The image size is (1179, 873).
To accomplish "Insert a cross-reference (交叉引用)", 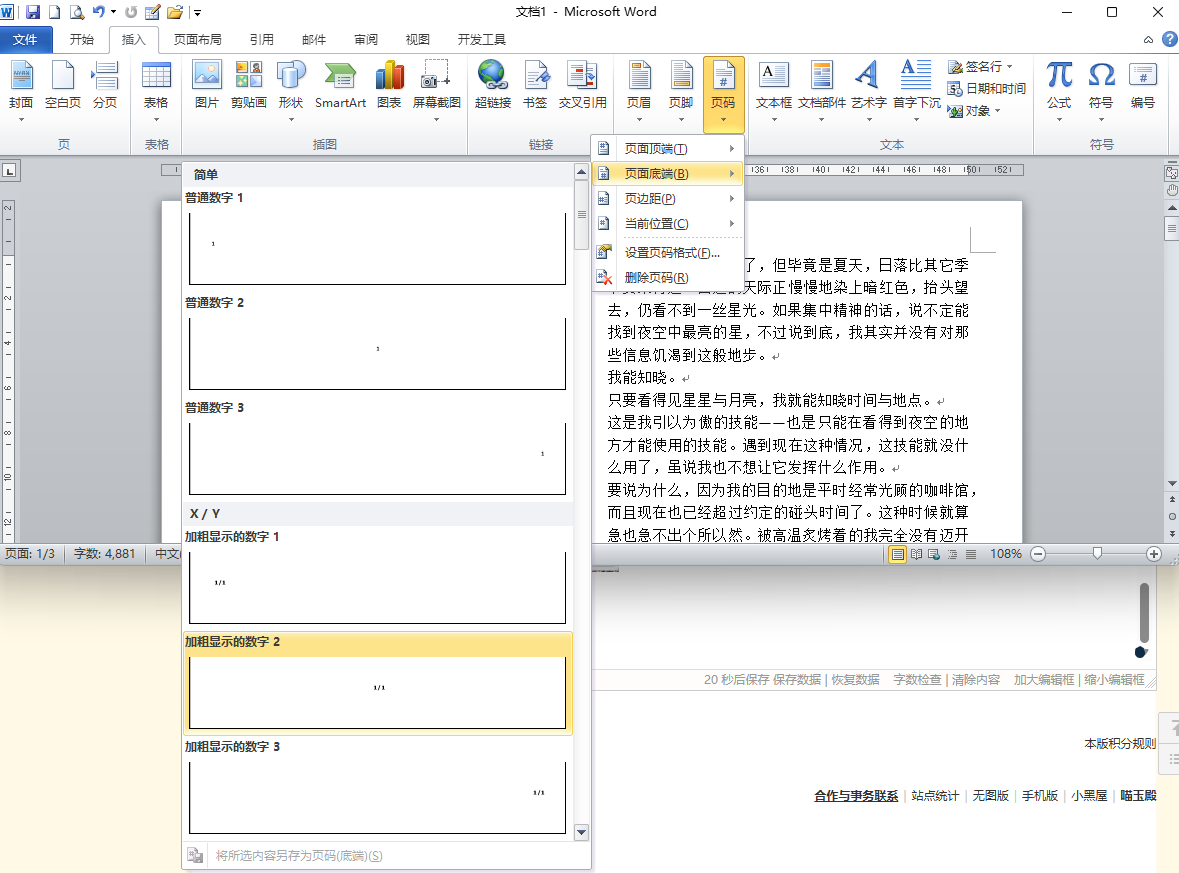I will pyautogui.click(x=583, y=85).
